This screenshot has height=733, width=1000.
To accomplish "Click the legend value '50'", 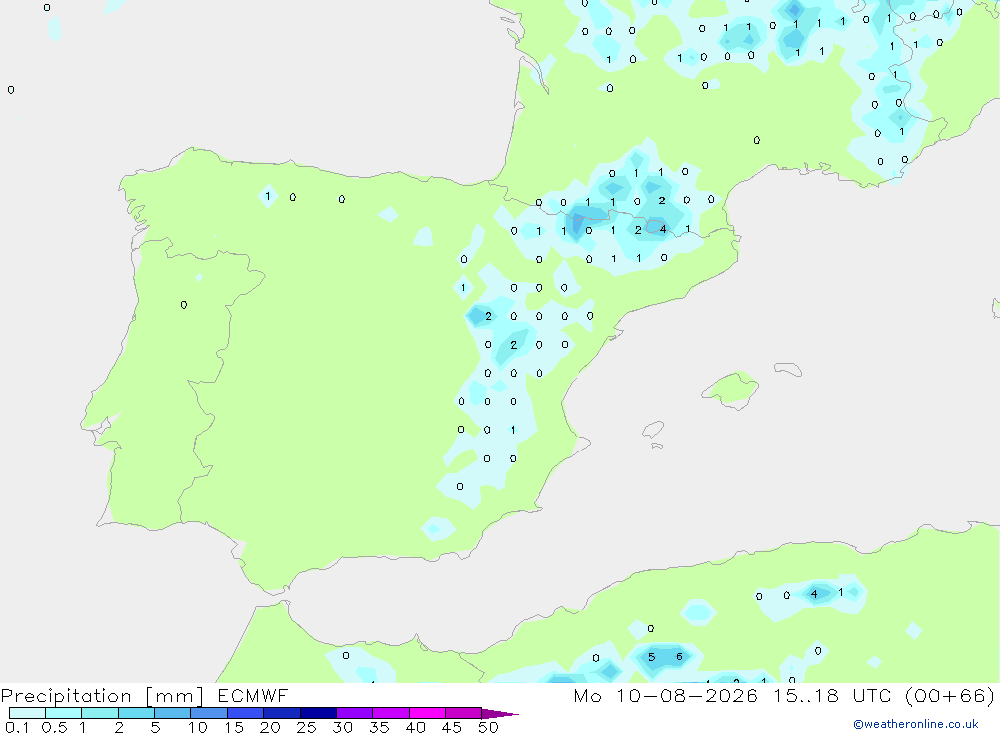I will 488,727.
